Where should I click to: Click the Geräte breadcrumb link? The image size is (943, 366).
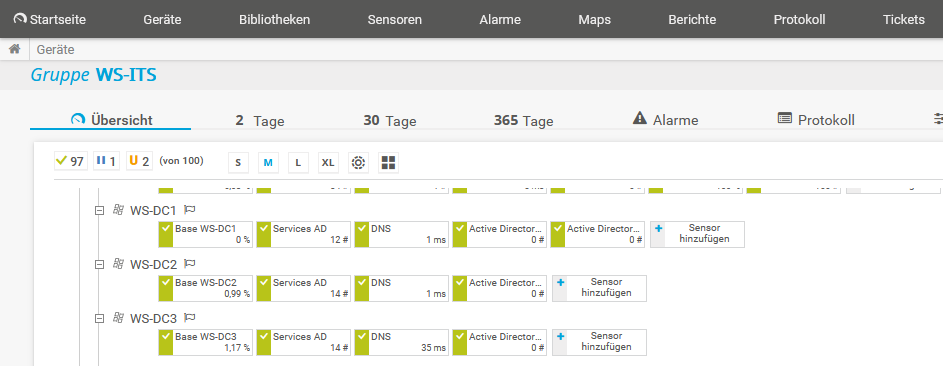(x=55, y=50)
